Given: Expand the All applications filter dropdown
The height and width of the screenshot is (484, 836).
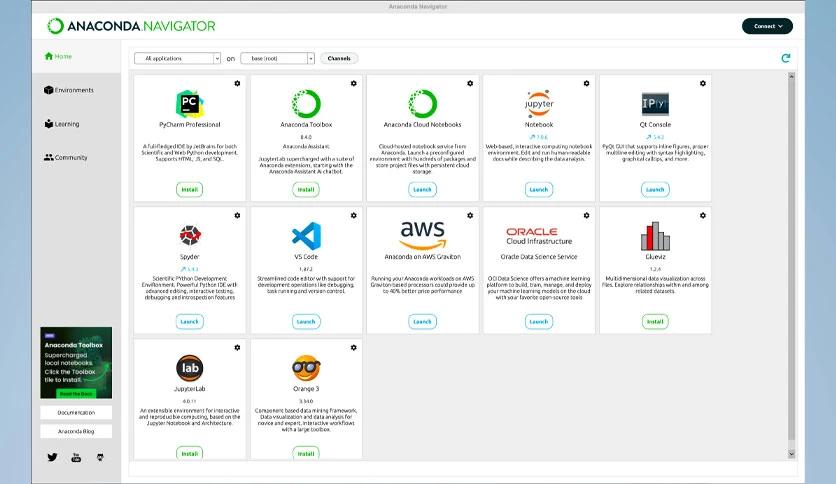Looking at the screenshot, I should (x=178, y=58).
